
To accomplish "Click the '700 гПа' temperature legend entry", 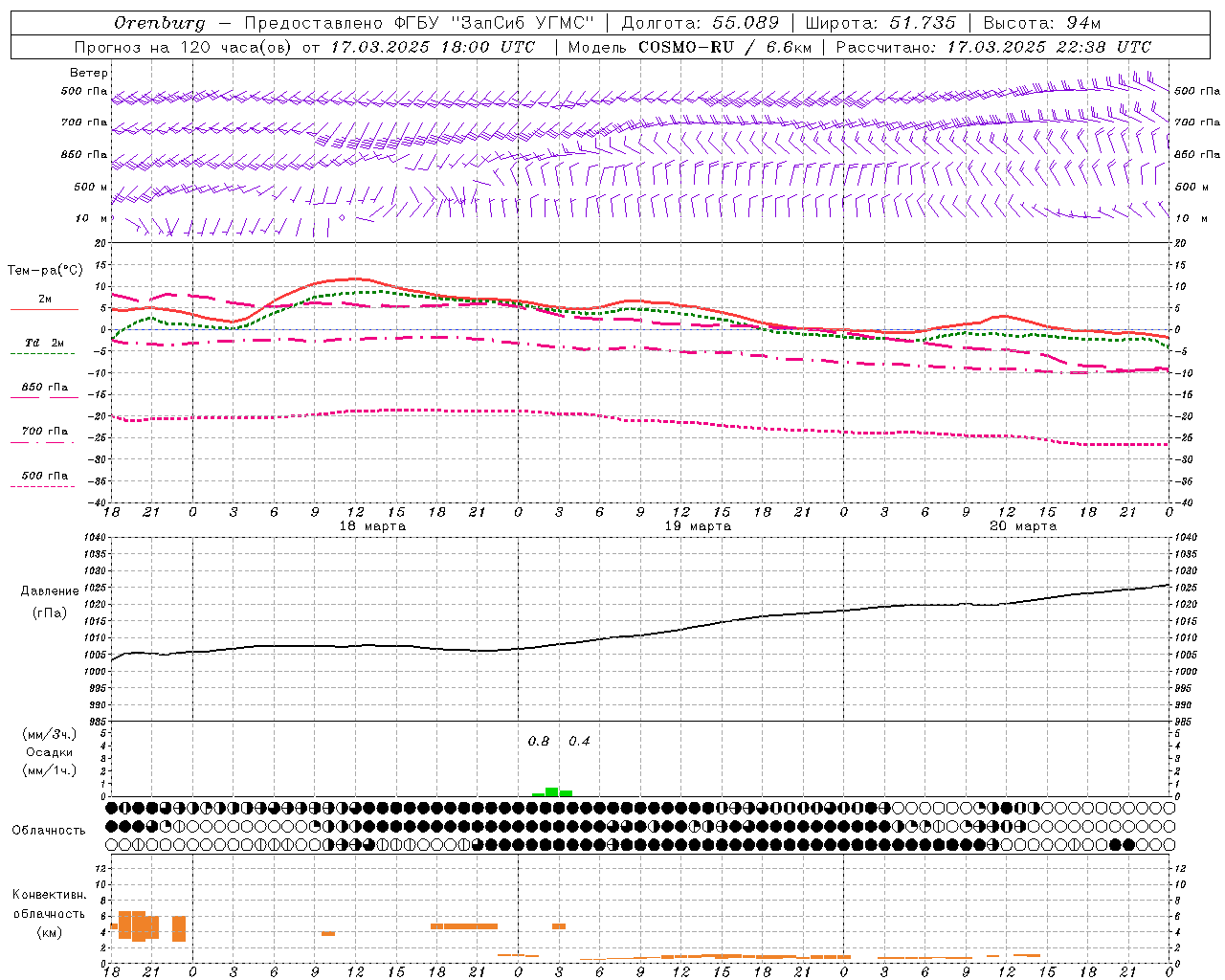I will (x=44, y=431).
